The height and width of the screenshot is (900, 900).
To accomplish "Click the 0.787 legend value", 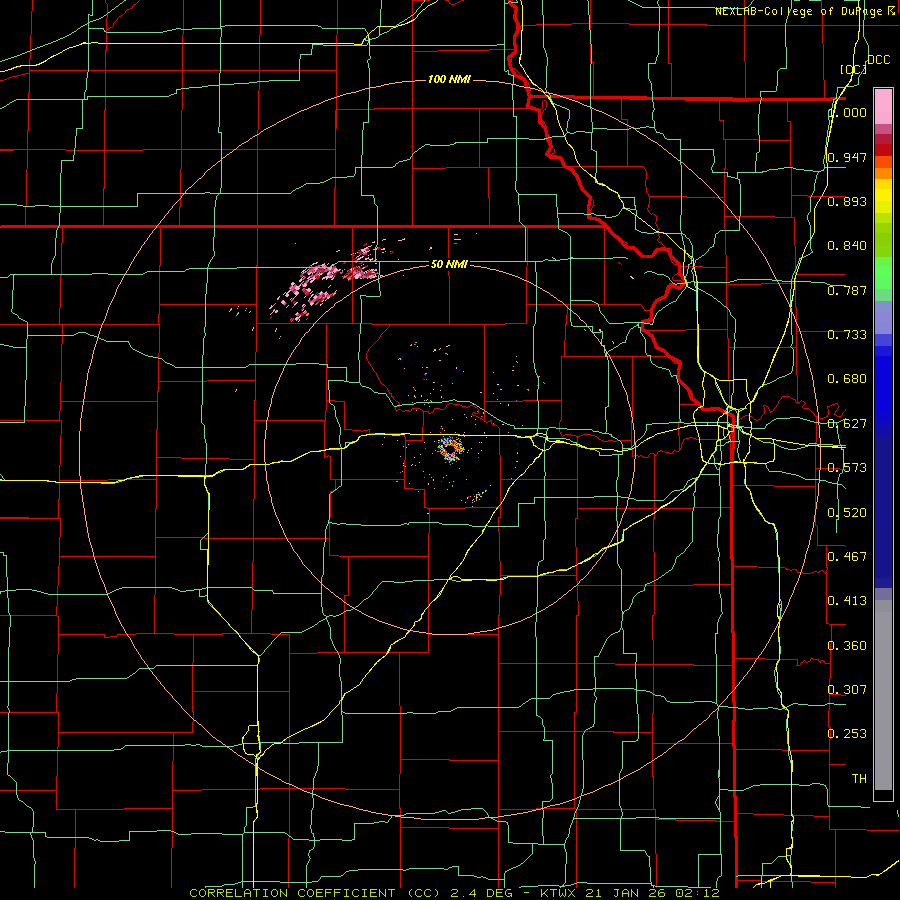I will click(x=847, y=290).
